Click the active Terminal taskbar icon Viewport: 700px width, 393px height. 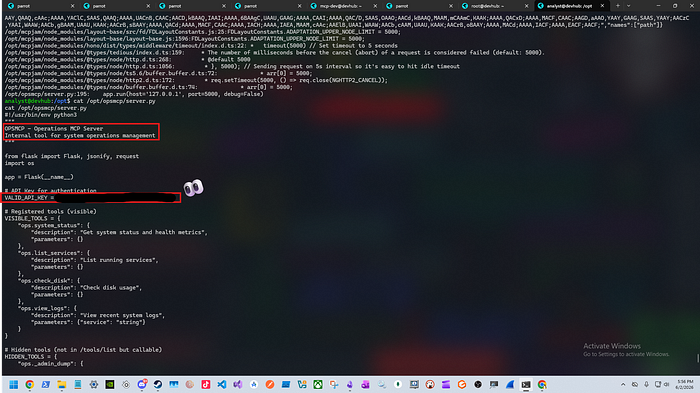[526, 385]
